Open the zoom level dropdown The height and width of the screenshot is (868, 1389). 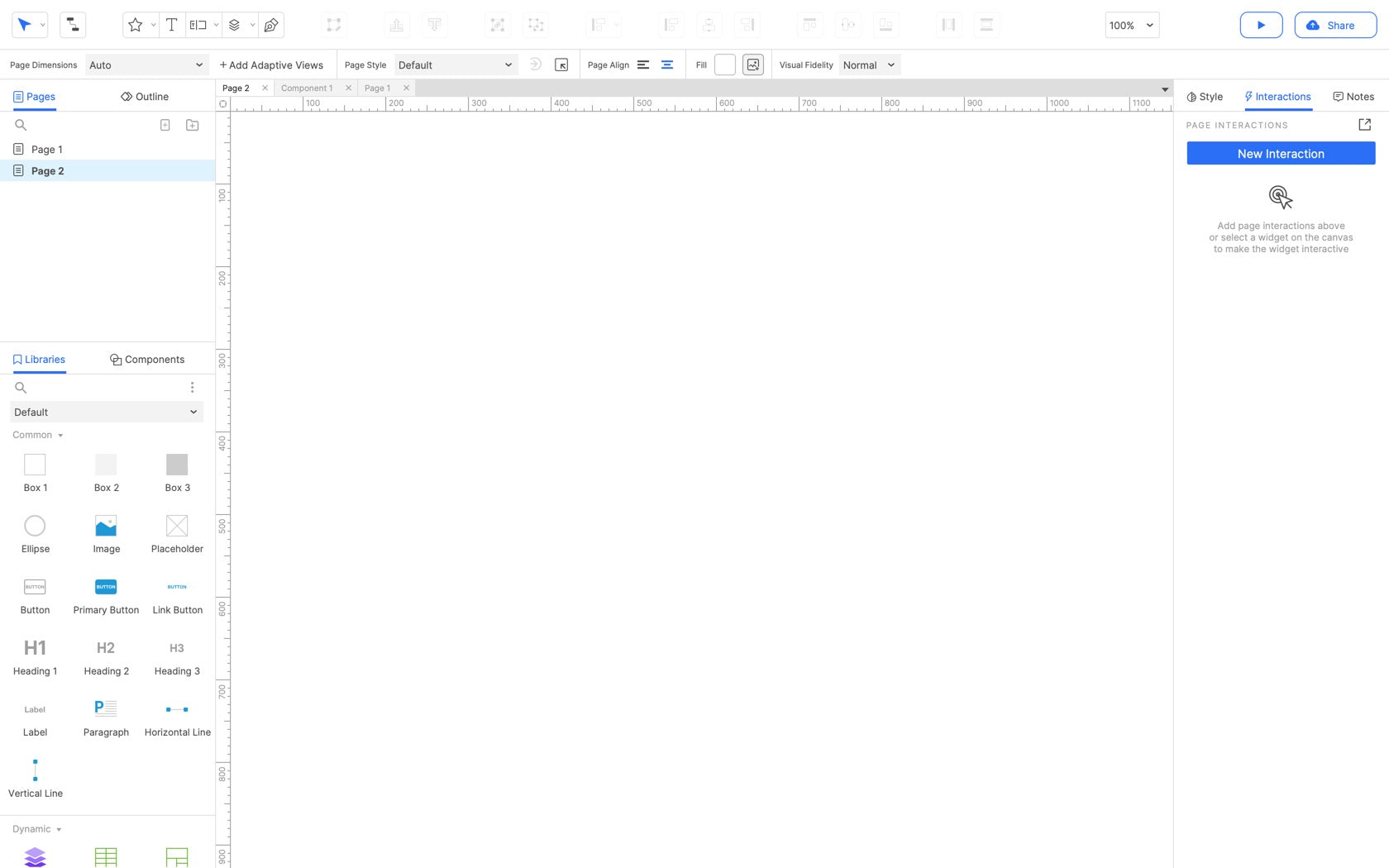click(1132, 26)
